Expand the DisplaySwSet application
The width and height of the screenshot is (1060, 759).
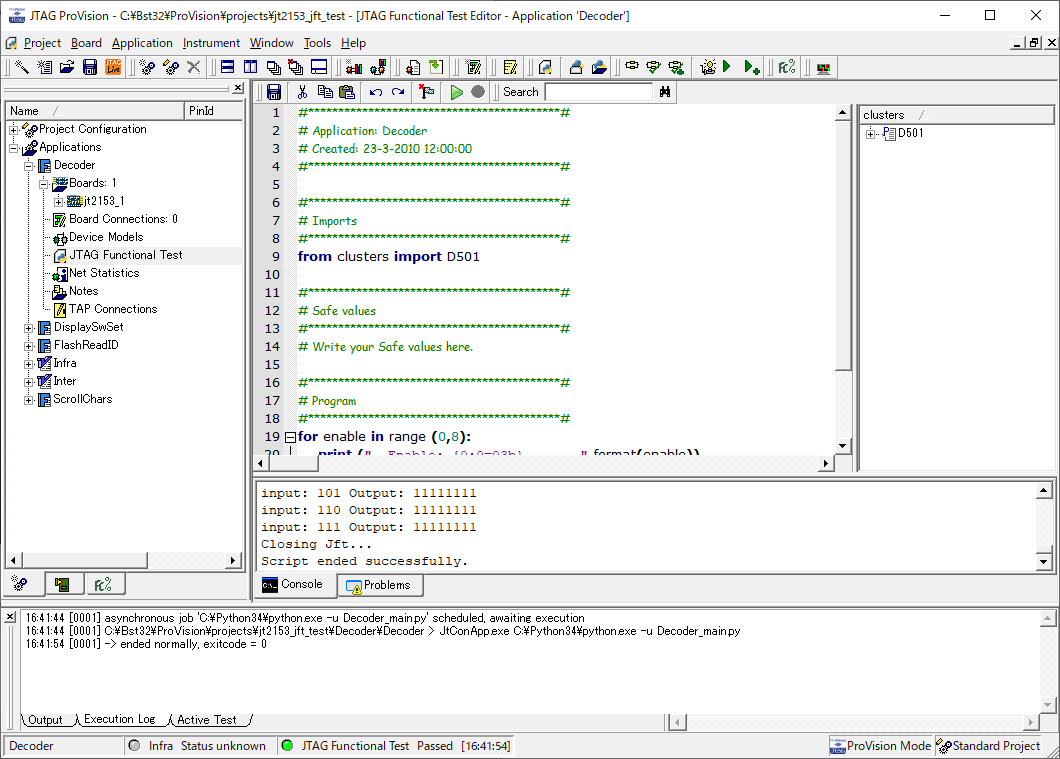point(28,328)
